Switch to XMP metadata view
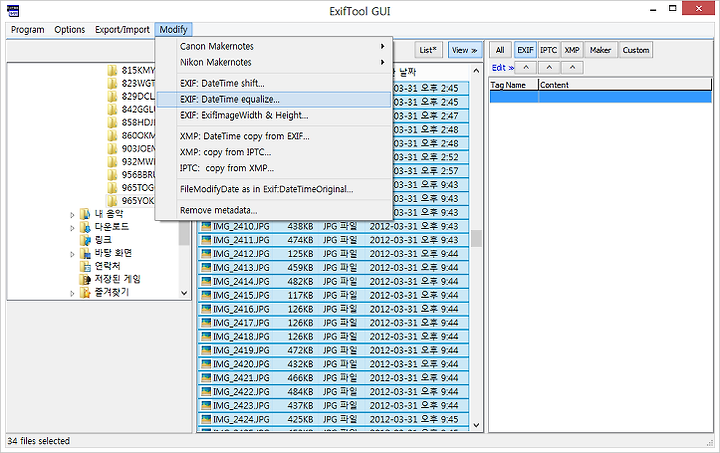The width and height of the screenshot is (720, 453). [572, 50]
